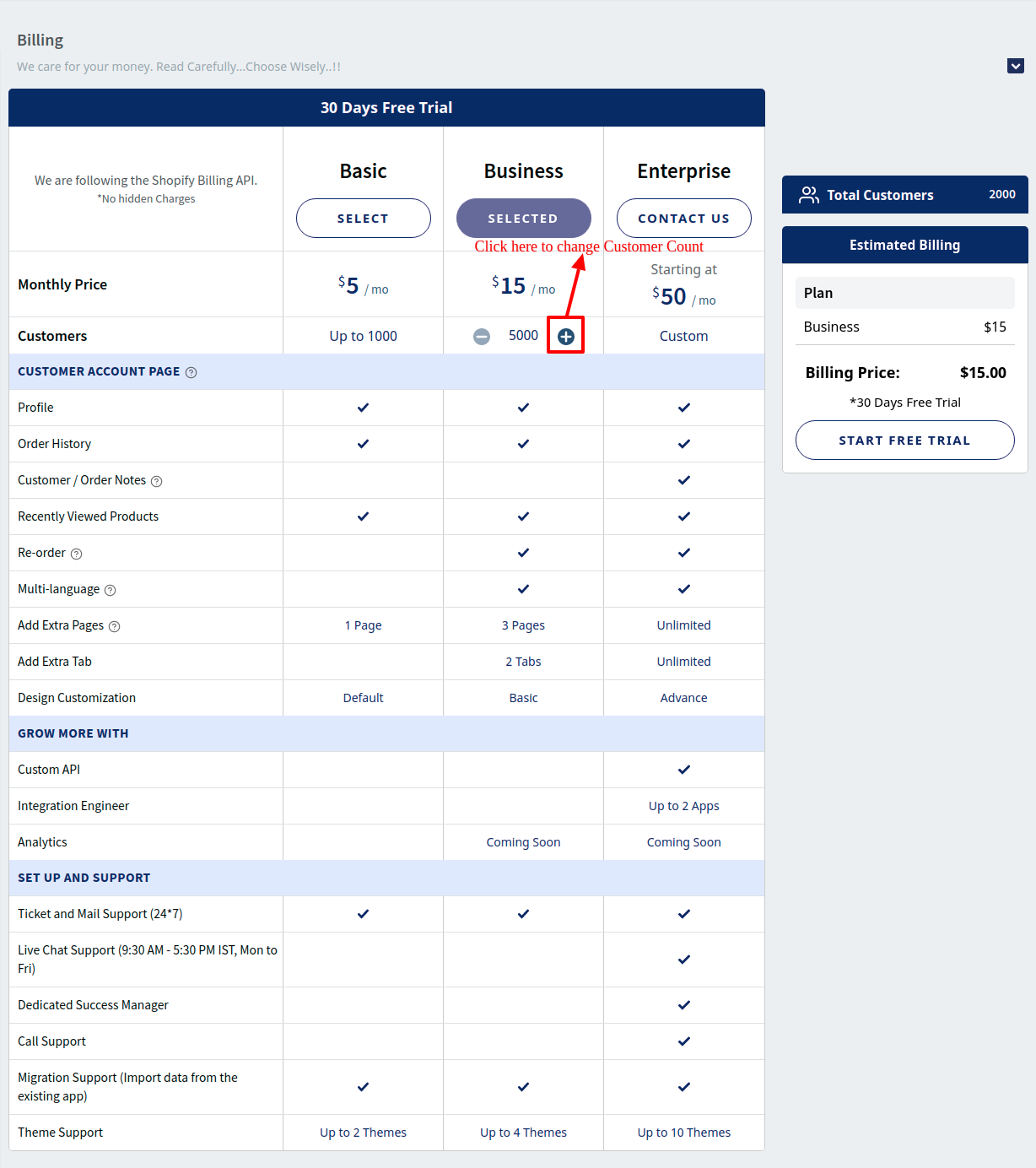This screenshot has height=1168, width=1036.
Task: Increase customer count with the plus icon
Action: (x=565, y=335)
